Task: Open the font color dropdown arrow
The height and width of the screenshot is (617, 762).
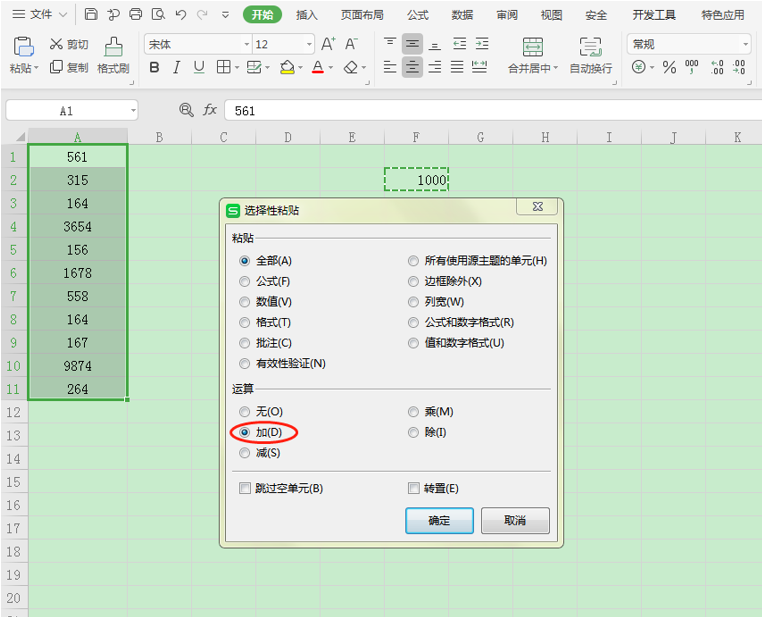Action: point(331,68)
